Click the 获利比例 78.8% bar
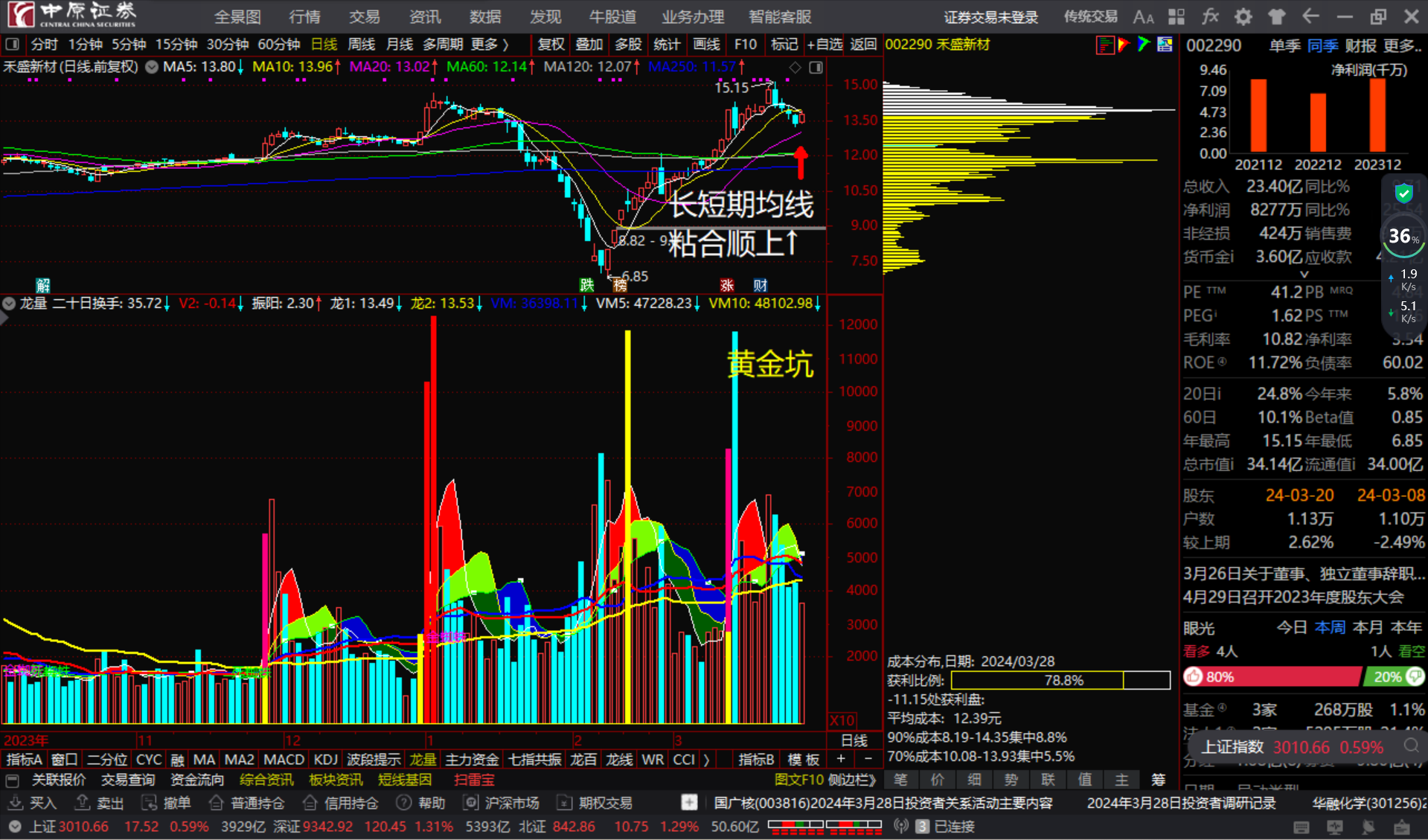 [1060, 680]
